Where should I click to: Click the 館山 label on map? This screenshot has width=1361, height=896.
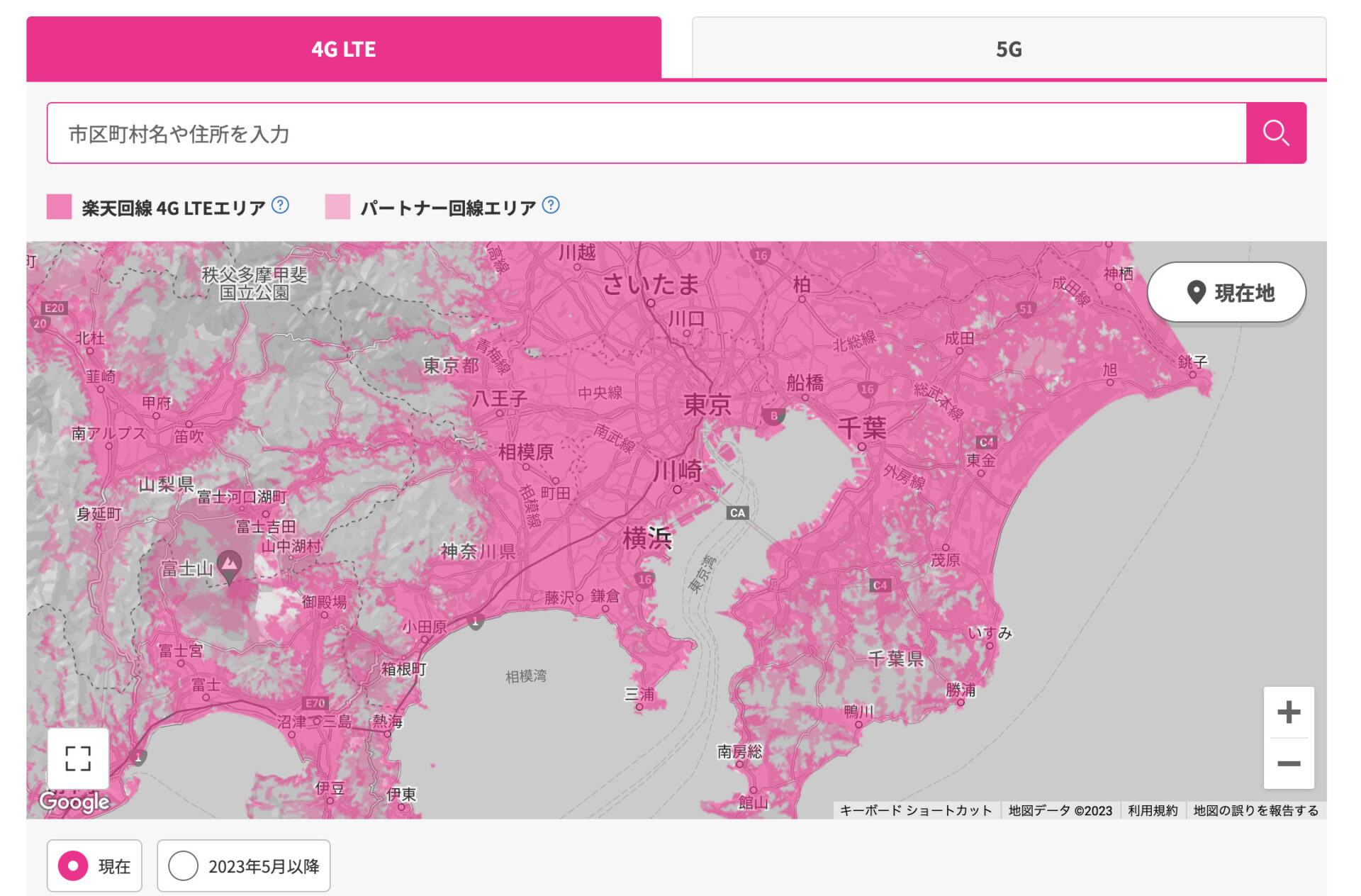pyautogui.click(x=753, y=802)
